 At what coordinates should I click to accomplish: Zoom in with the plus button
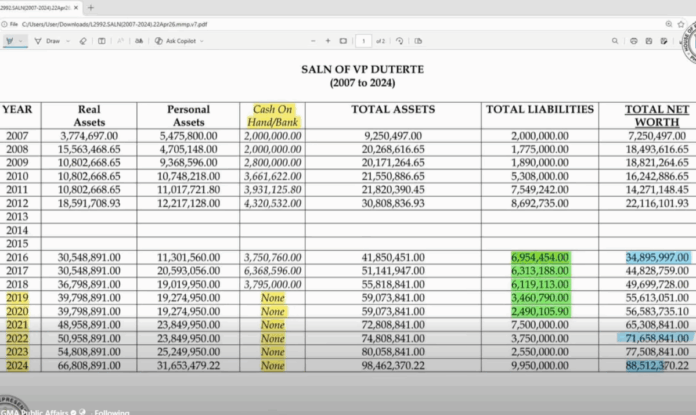328,41
